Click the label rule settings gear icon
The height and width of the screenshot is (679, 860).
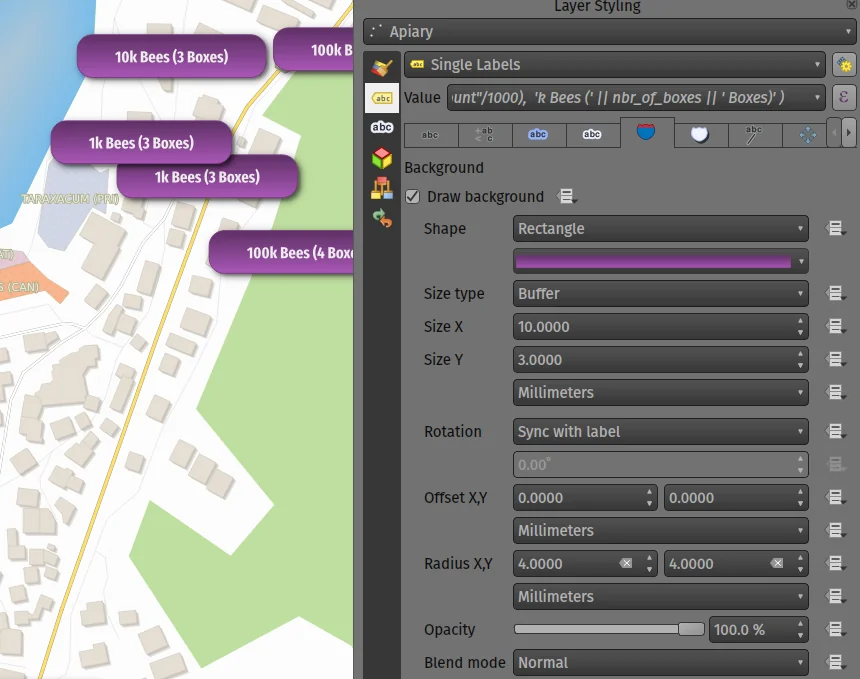[844, 65]
